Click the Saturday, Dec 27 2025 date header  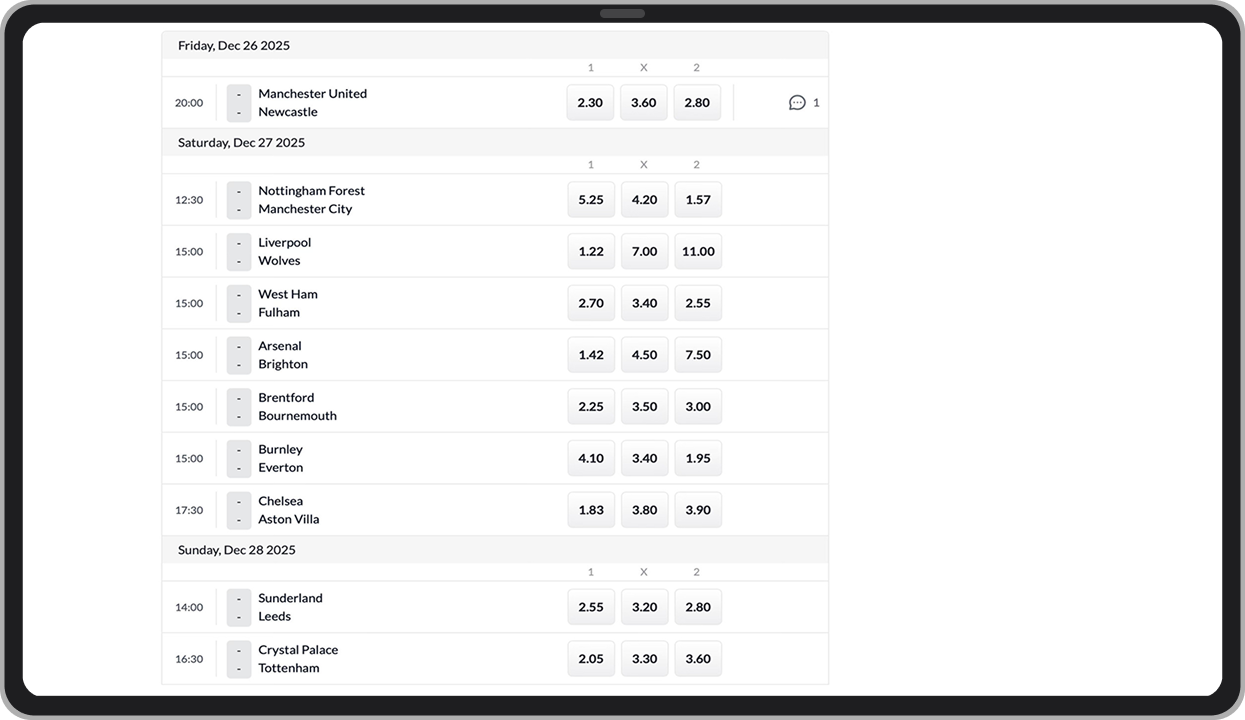pyautogui.click(x=240, y=142)
